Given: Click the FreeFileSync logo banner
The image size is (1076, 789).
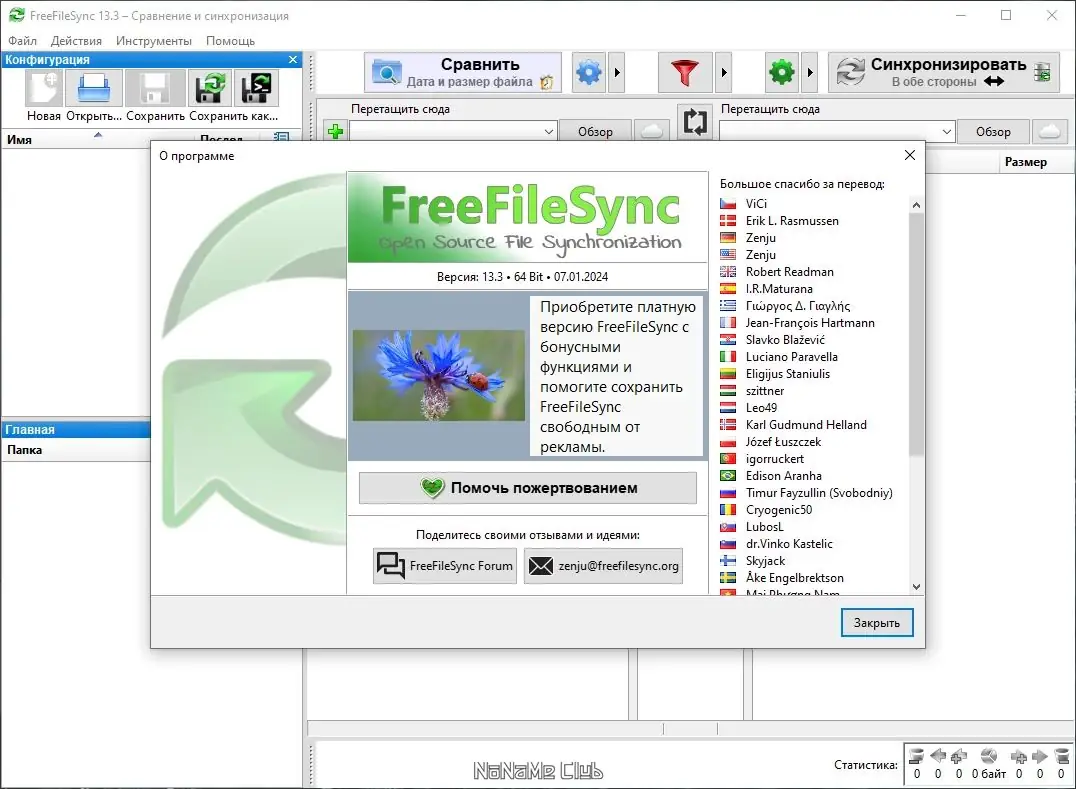Looking at the screenshot, I should pos(528,217).
